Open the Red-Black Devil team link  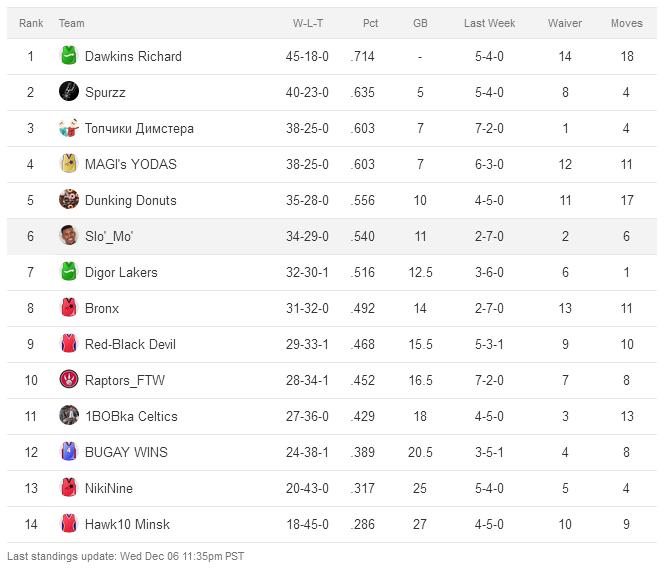[130, 344]
